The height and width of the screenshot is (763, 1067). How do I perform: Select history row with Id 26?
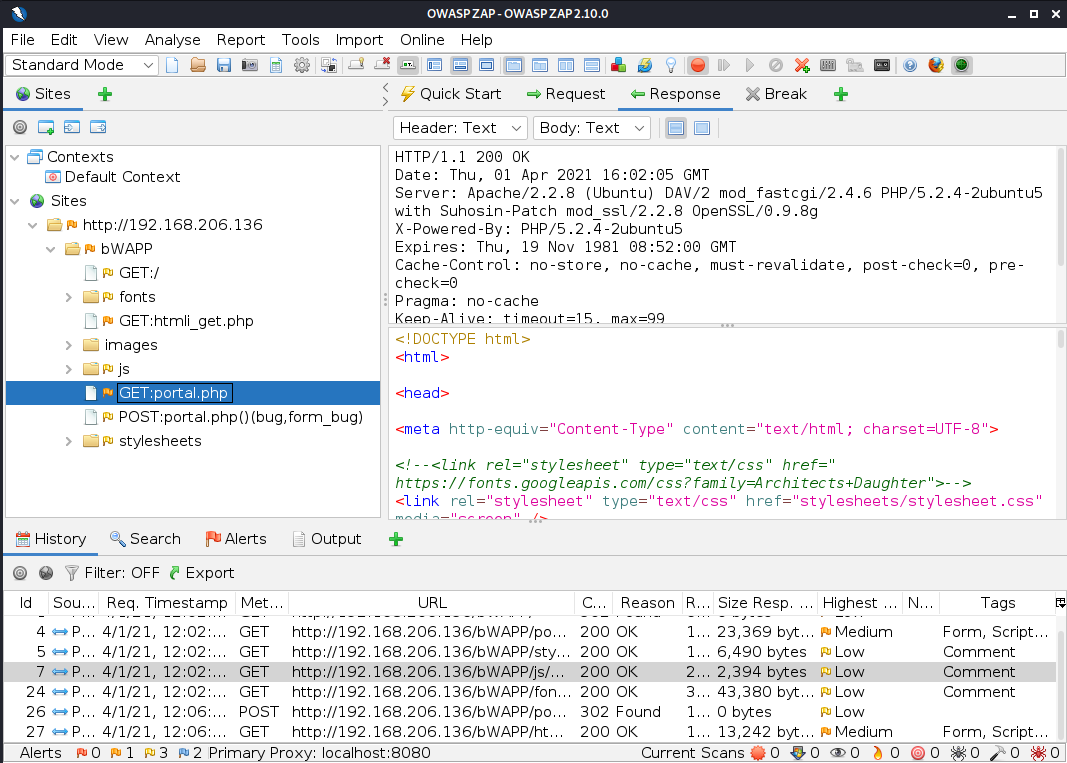coord(531,713)
